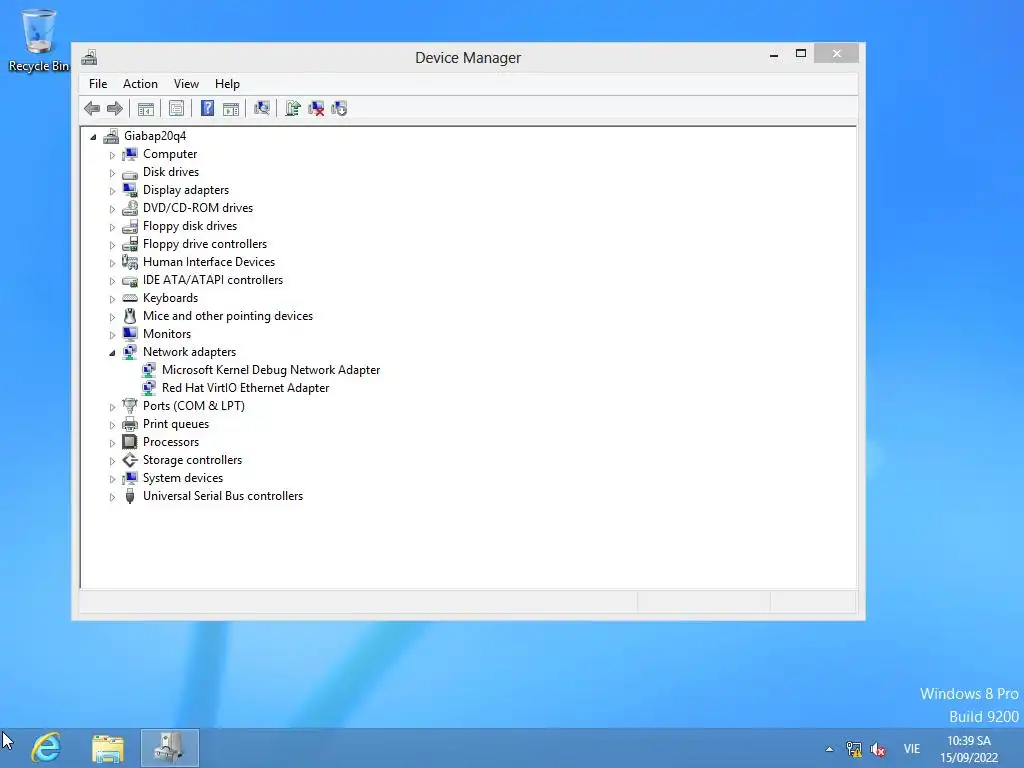Open the clock showing 10:39 SA

point(969,748)
